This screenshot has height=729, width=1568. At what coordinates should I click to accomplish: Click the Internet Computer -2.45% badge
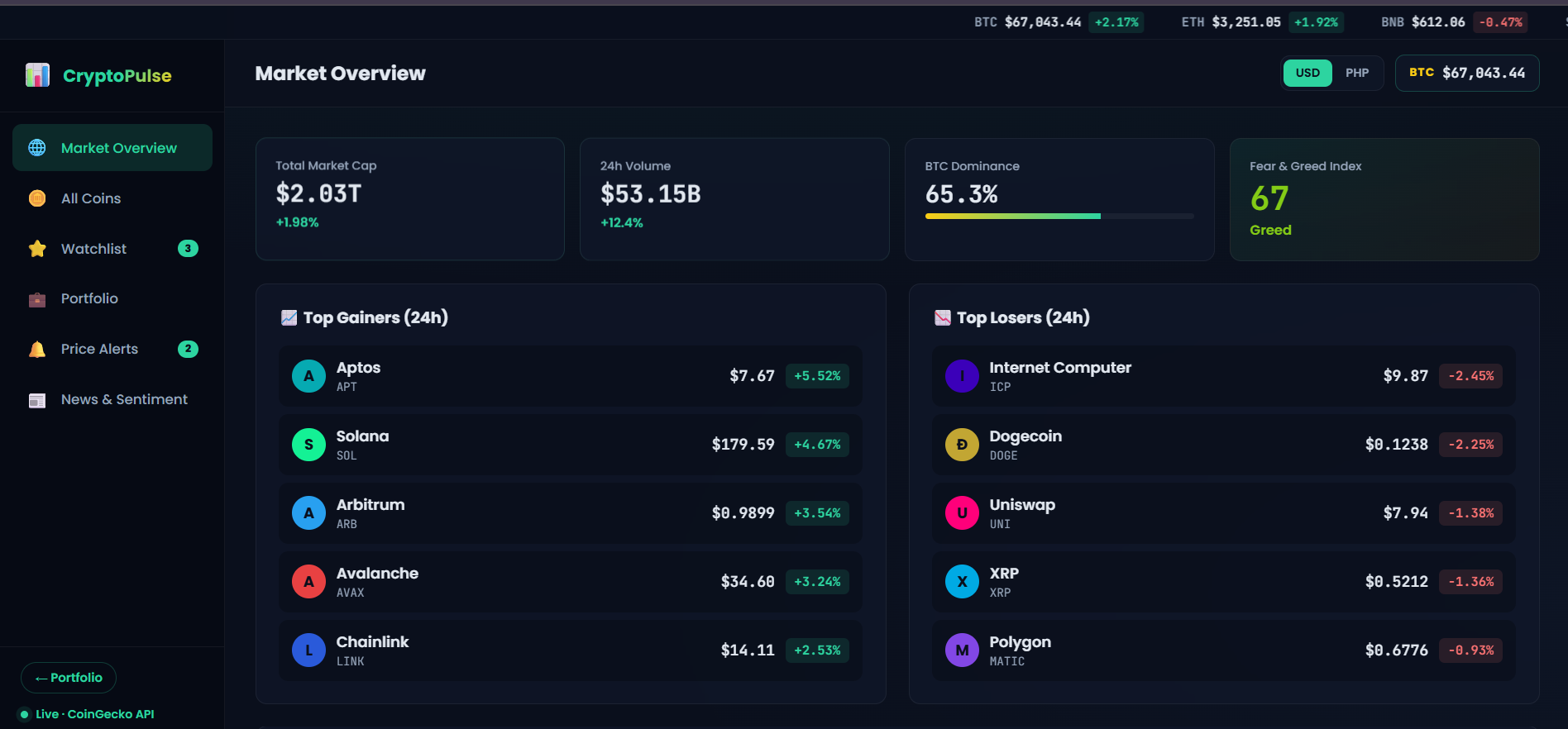pos(1471,376)
